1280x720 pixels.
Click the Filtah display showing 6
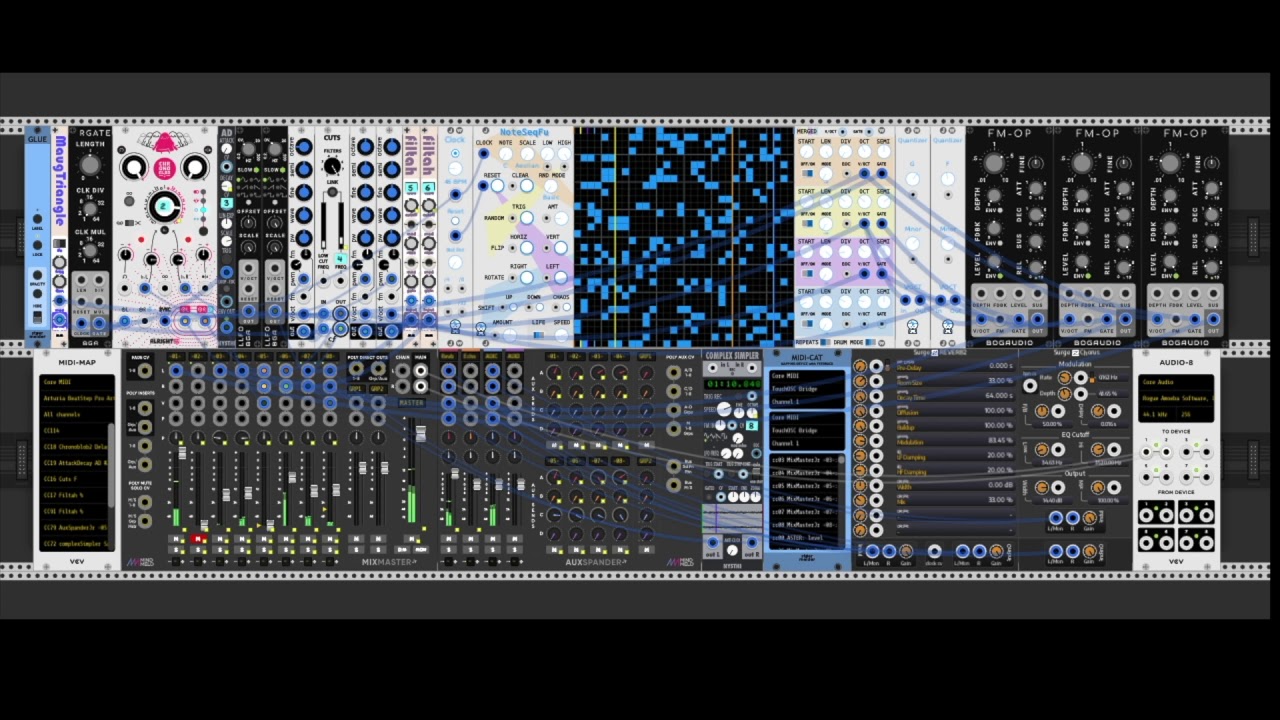428,188
